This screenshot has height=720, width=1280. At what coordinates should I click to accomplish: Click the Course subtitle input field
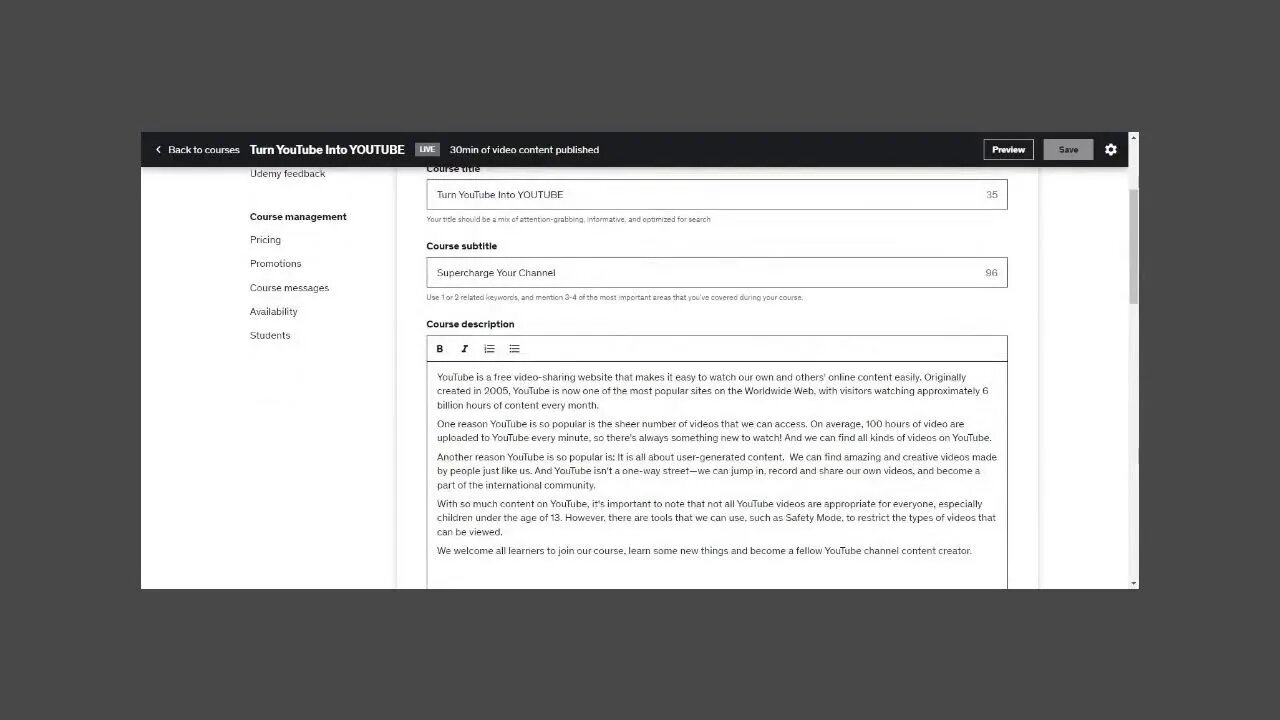[717, 273]
